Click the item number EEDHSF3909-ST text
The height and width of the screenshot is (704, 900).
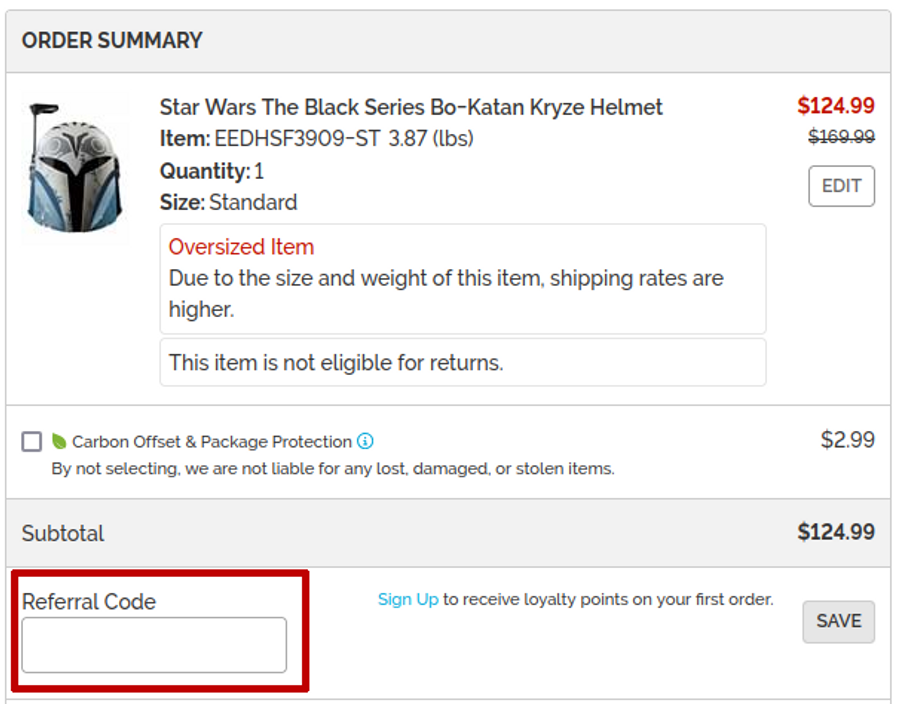[x=297, y=139]
